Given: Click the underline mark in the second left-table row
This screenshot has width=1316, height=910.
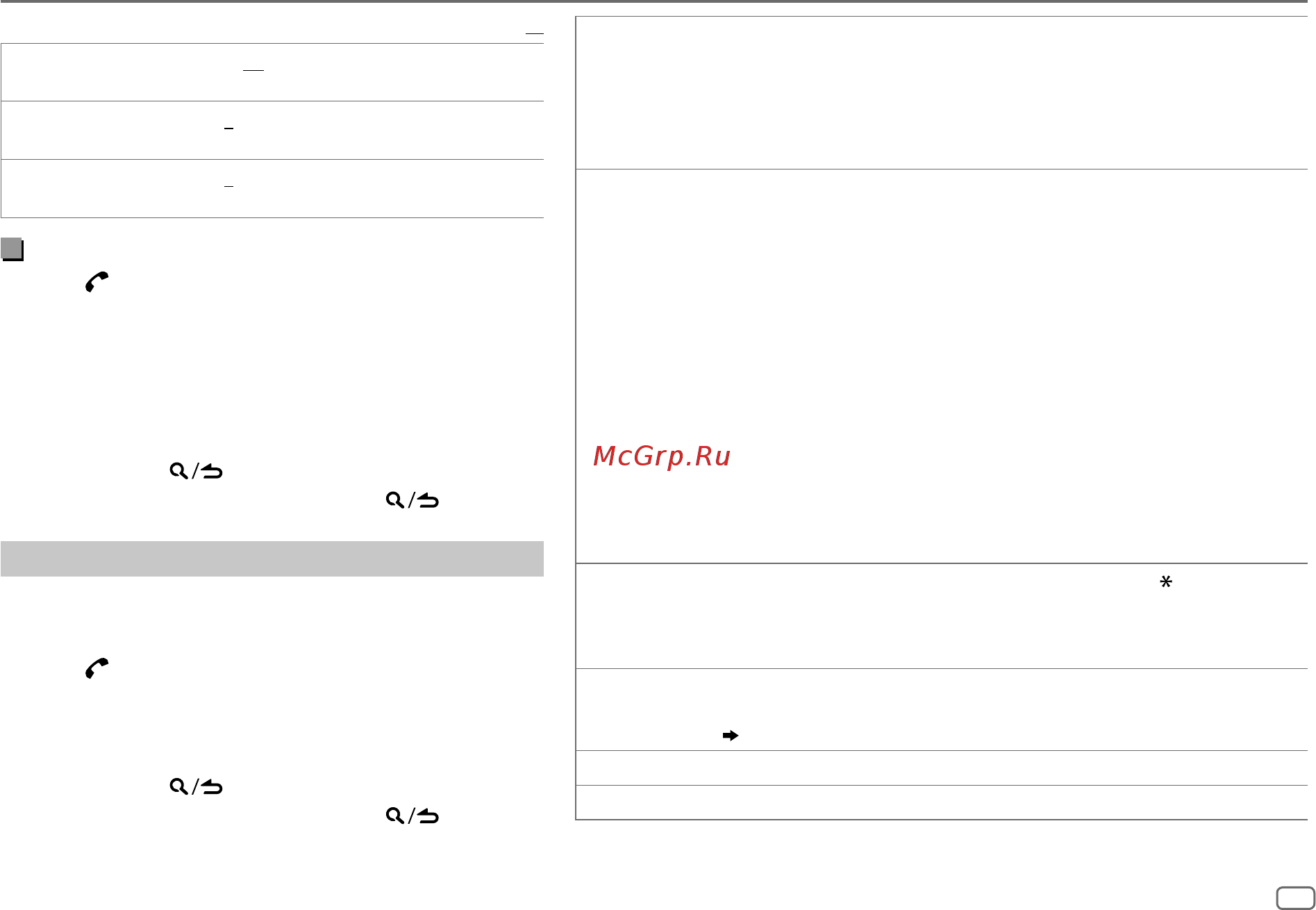Looking at the screenshot, I should tap(228, 129).
